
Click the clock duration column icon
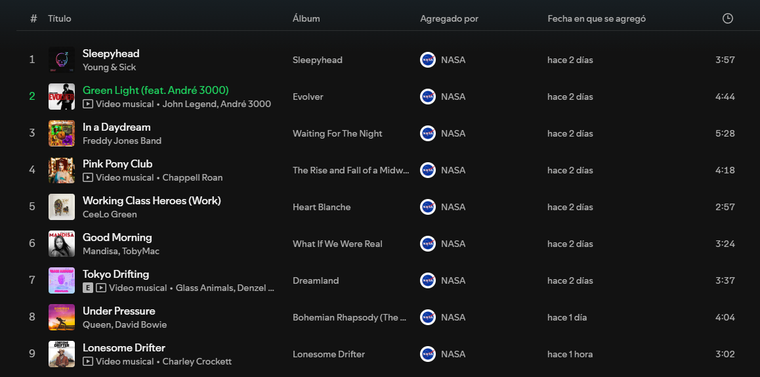728,18
